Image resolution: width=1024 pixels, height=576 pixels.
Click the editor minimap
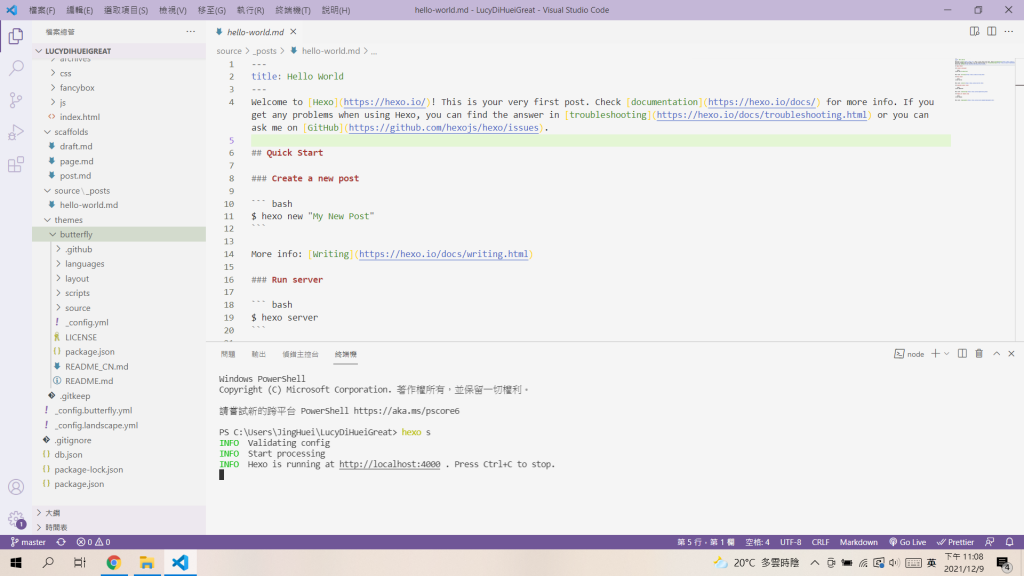[x=984, y=80]
